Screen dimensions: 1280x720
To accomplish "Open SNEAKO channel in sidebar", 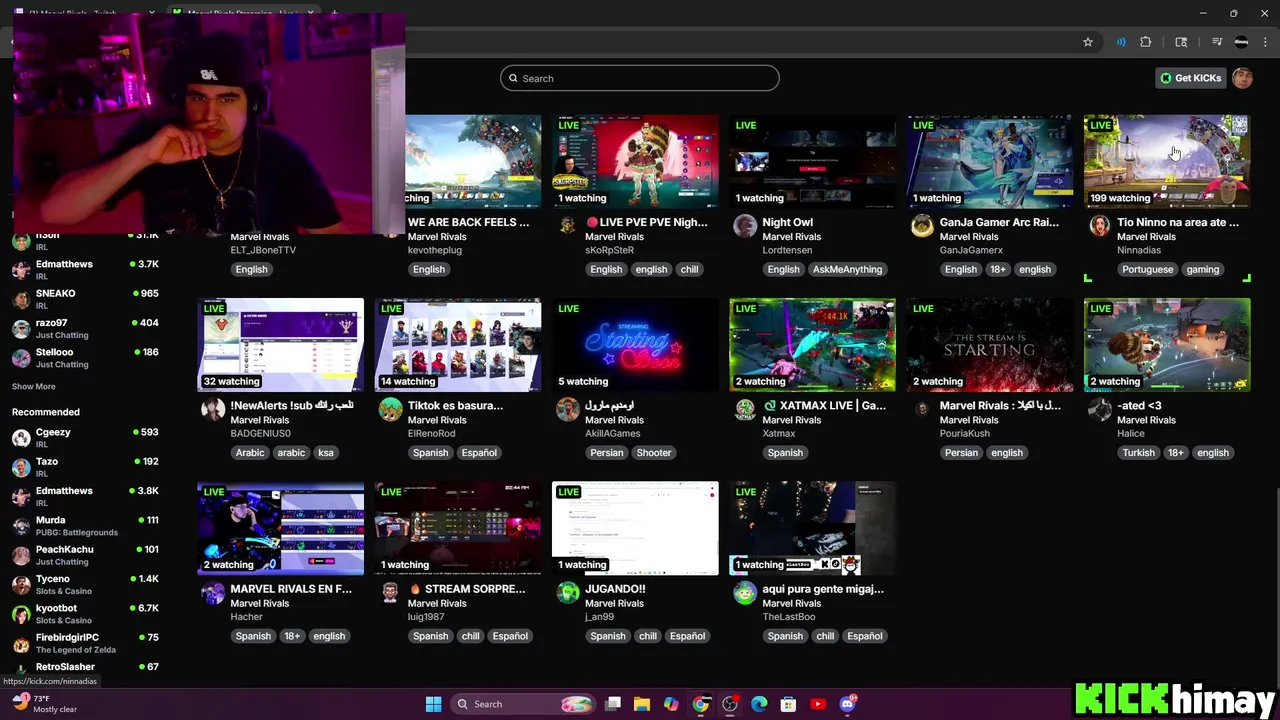I will pos(85,299).
